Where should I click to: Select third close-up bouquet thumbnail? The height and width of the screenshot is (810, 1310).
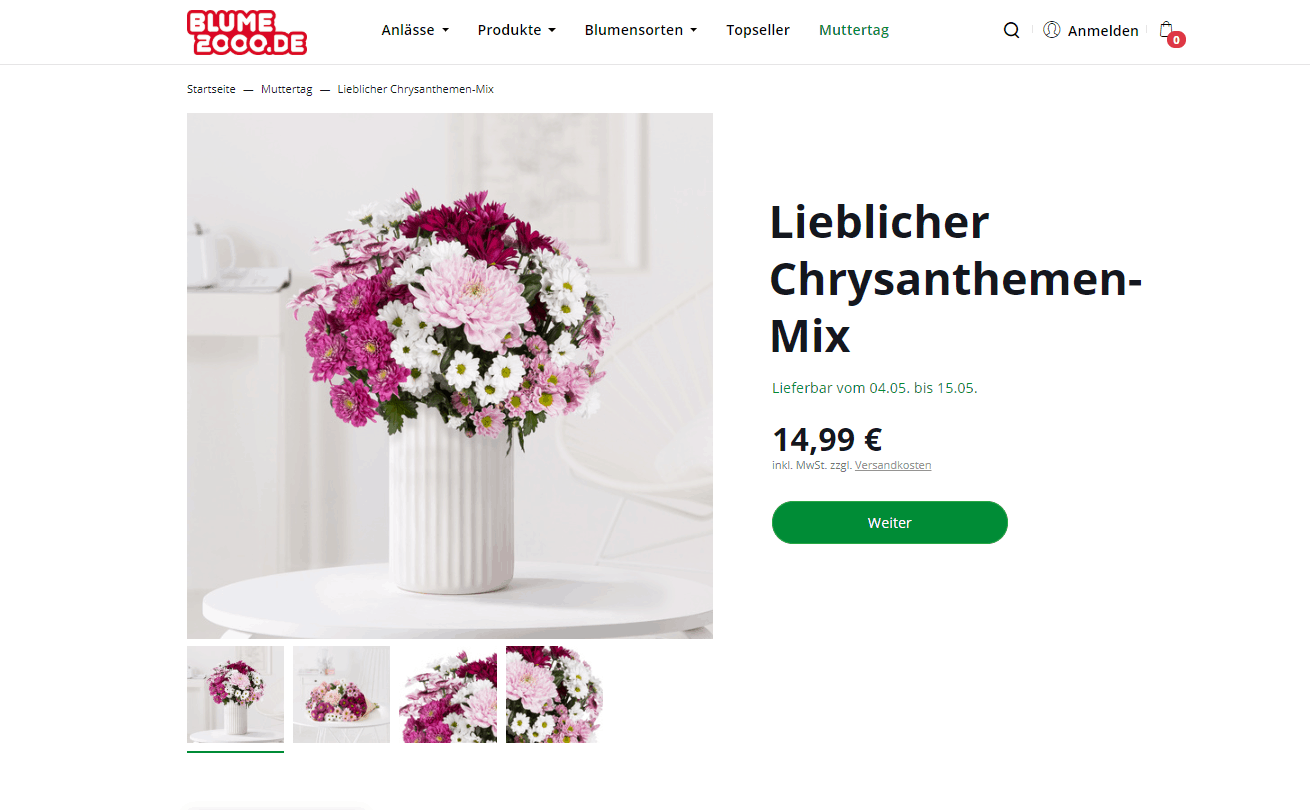[448, 695]
